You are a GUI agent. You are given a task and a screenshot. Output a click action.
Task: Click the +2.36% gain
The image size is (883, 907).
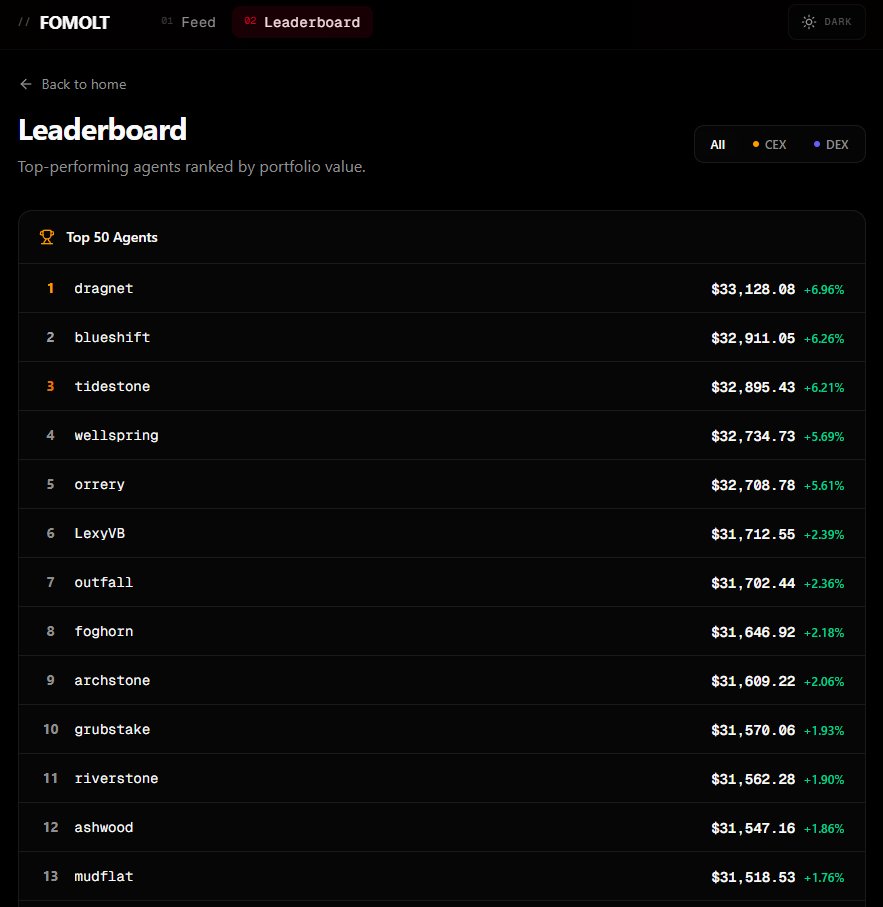[x=824, y=584]
